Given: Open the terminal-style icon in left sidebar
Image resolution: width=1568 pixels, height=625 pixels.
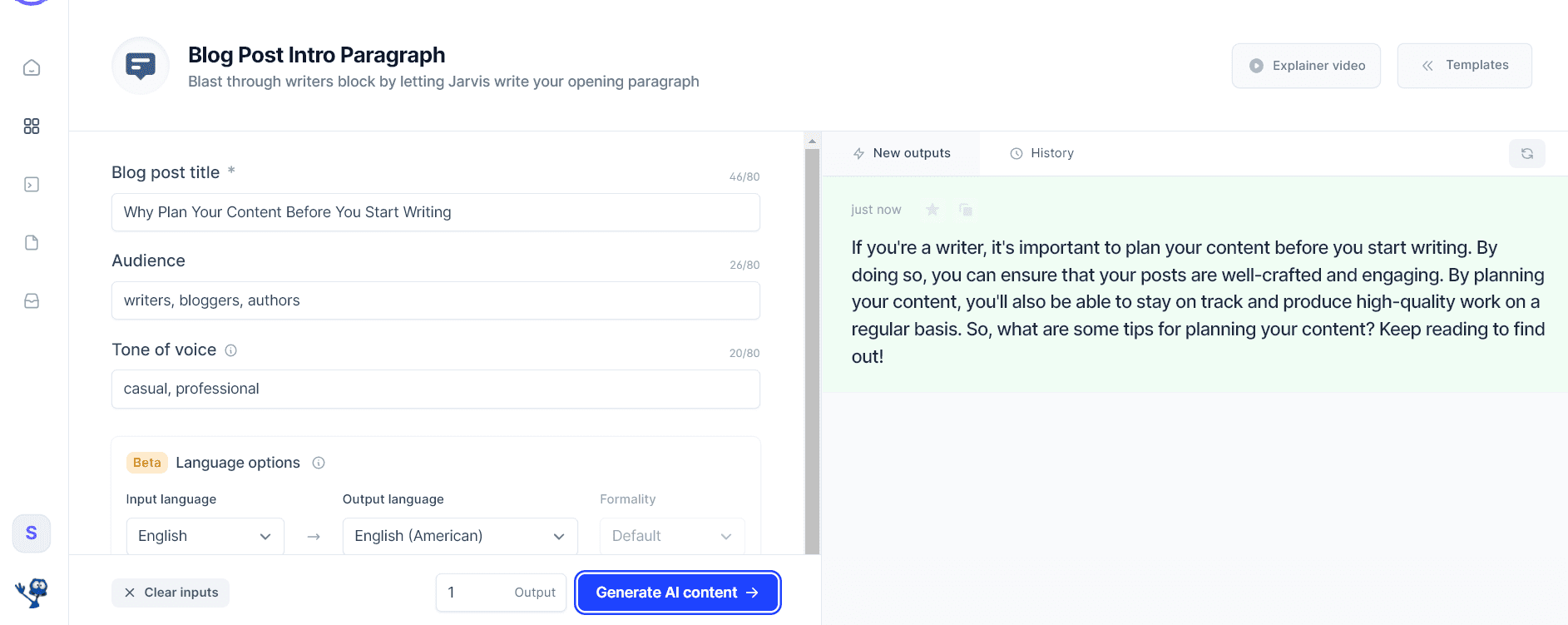Looking at the screenshot, I should click(x=32, y=184).
